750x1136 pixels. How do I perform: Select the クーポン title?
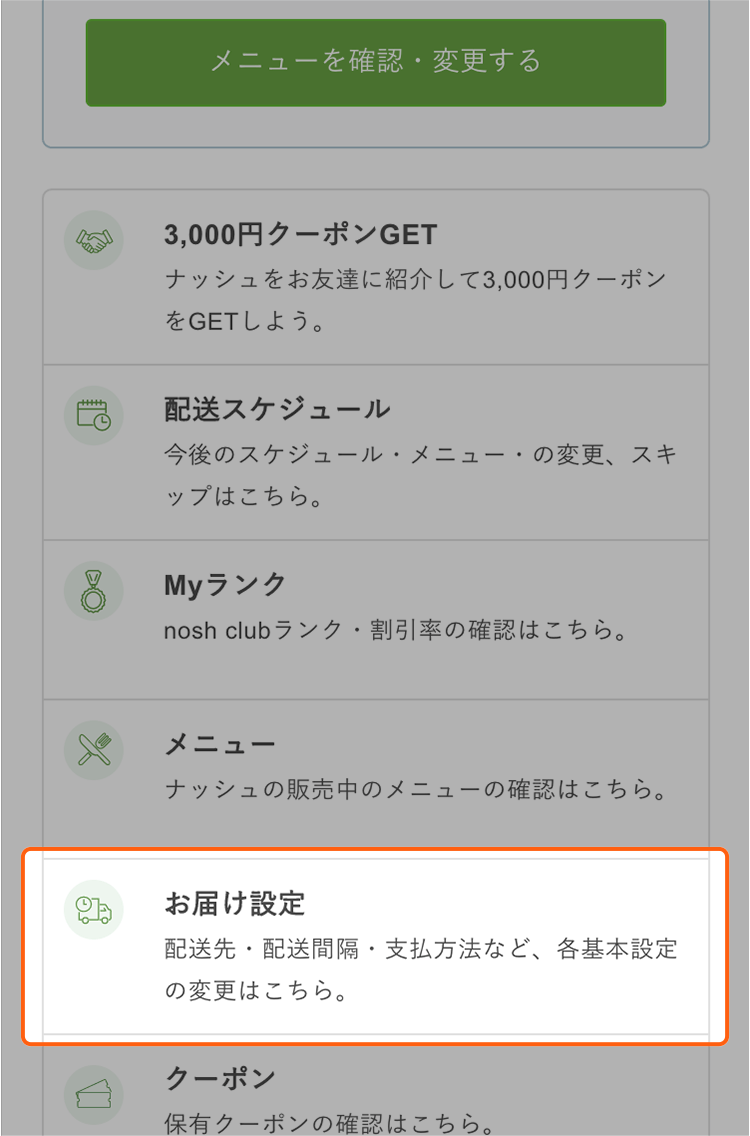[220, 1078]
